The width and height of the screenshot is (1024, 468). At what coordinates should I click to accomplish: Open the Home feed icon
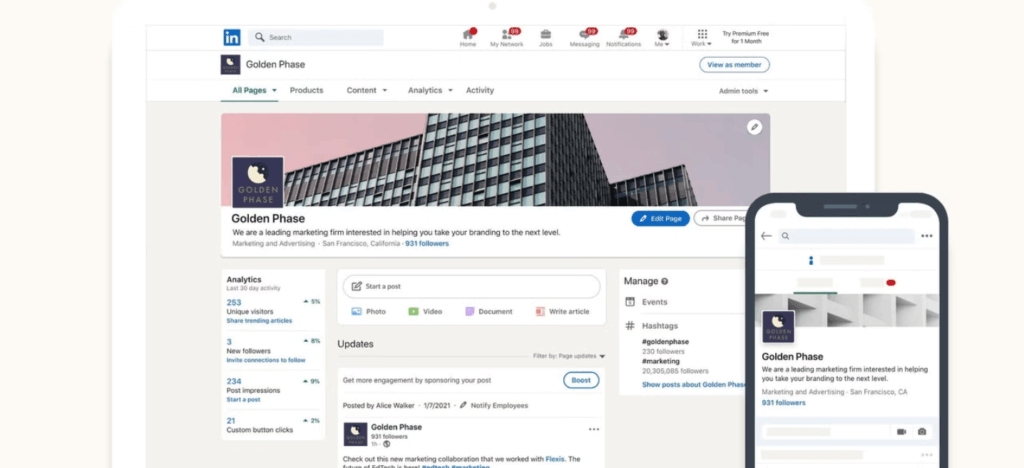point(468,36)
